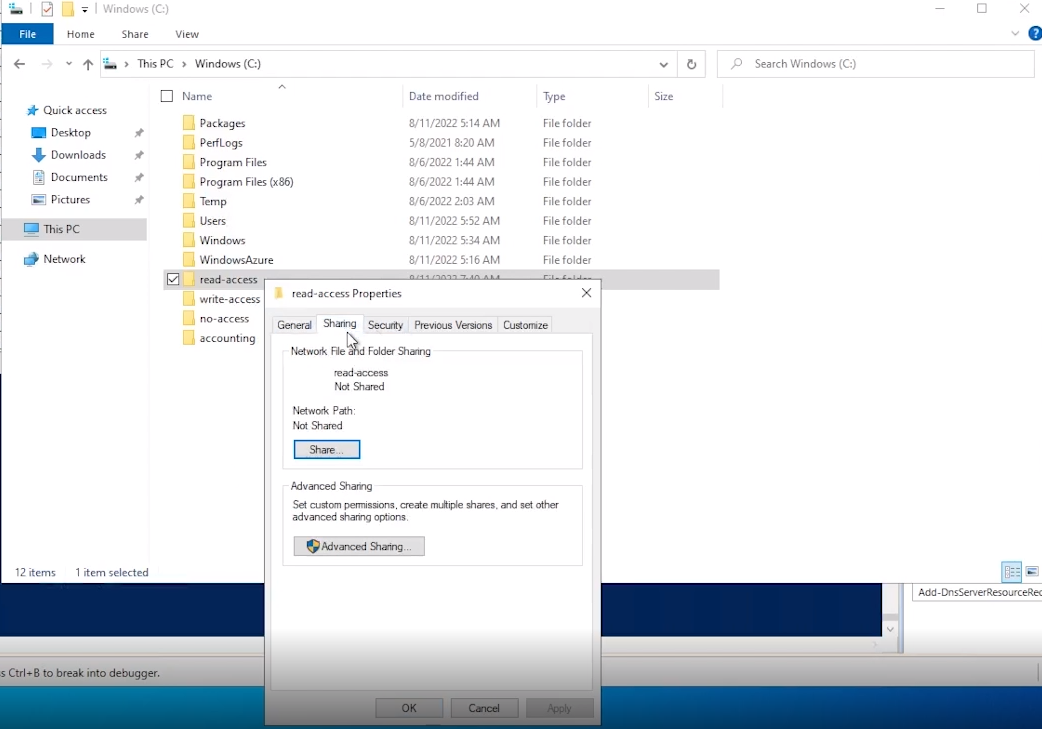Close the read-access Properties dialog
The width and height of the screenshot is (1042, 729).
tap(586, 293)
